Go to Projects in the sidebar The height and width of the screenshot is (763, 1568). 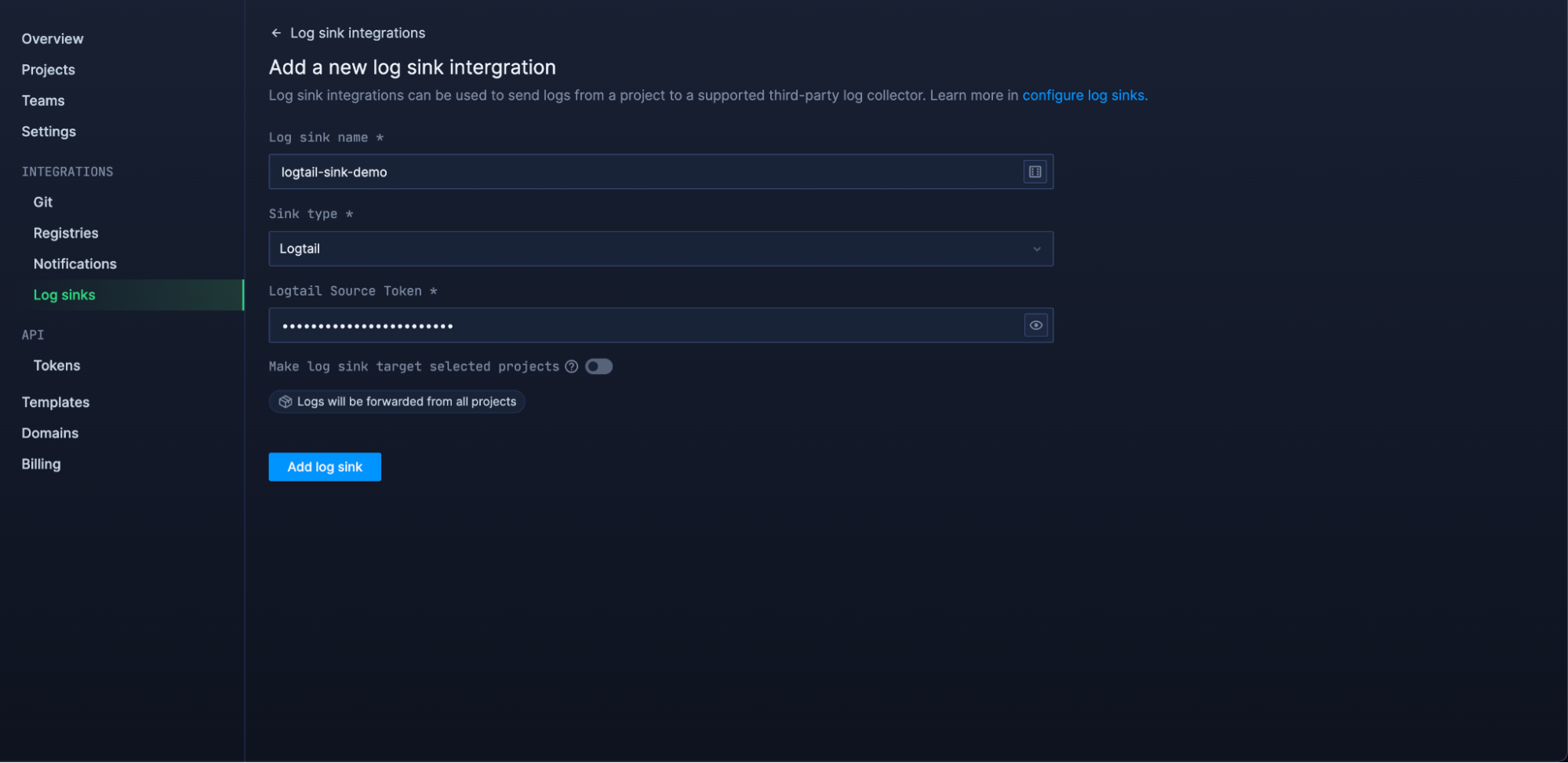[x=49, y=70]
